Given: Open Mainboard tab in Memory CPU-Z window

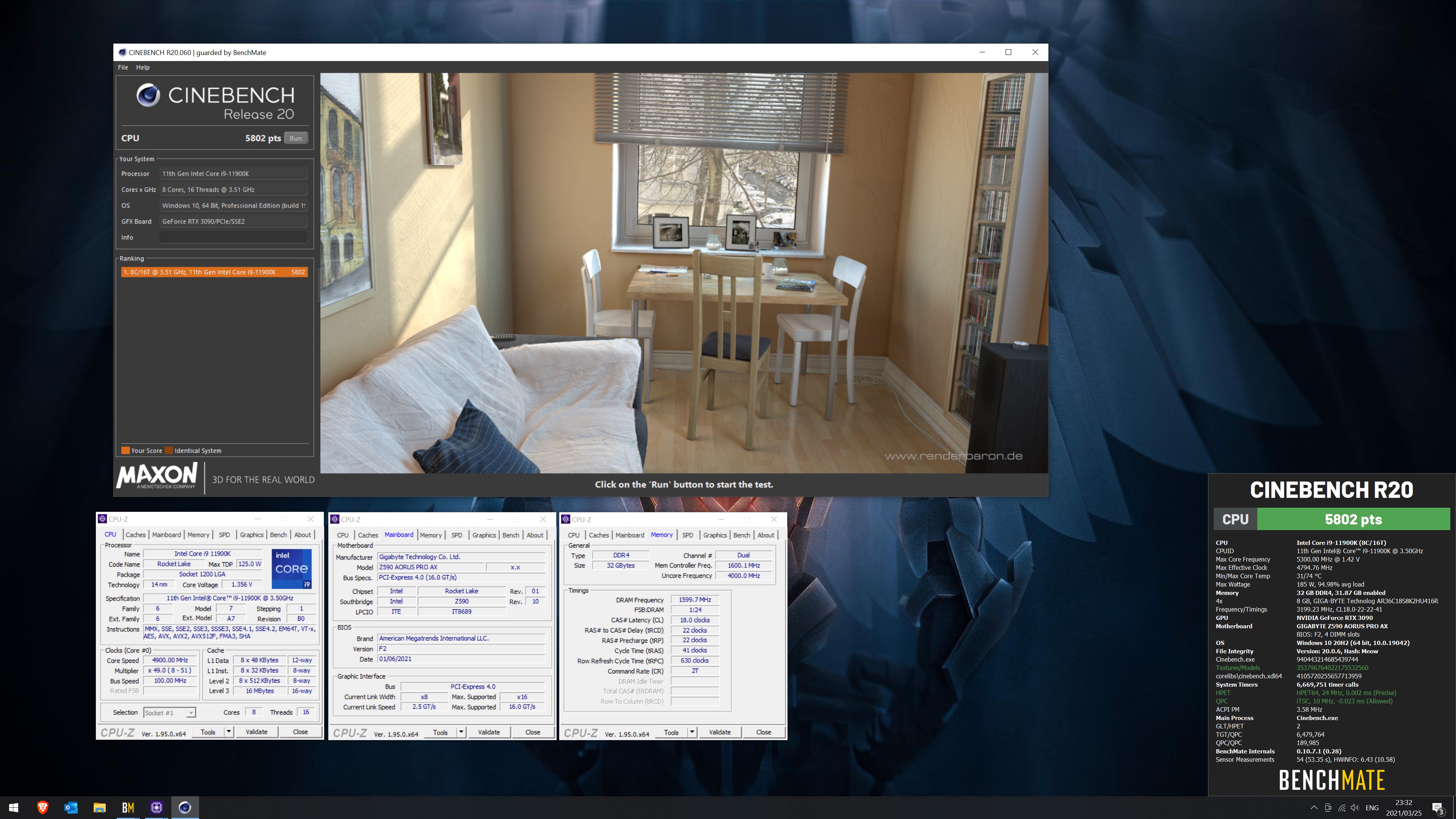Looking at the screenshot, I should tap(630, 535).
